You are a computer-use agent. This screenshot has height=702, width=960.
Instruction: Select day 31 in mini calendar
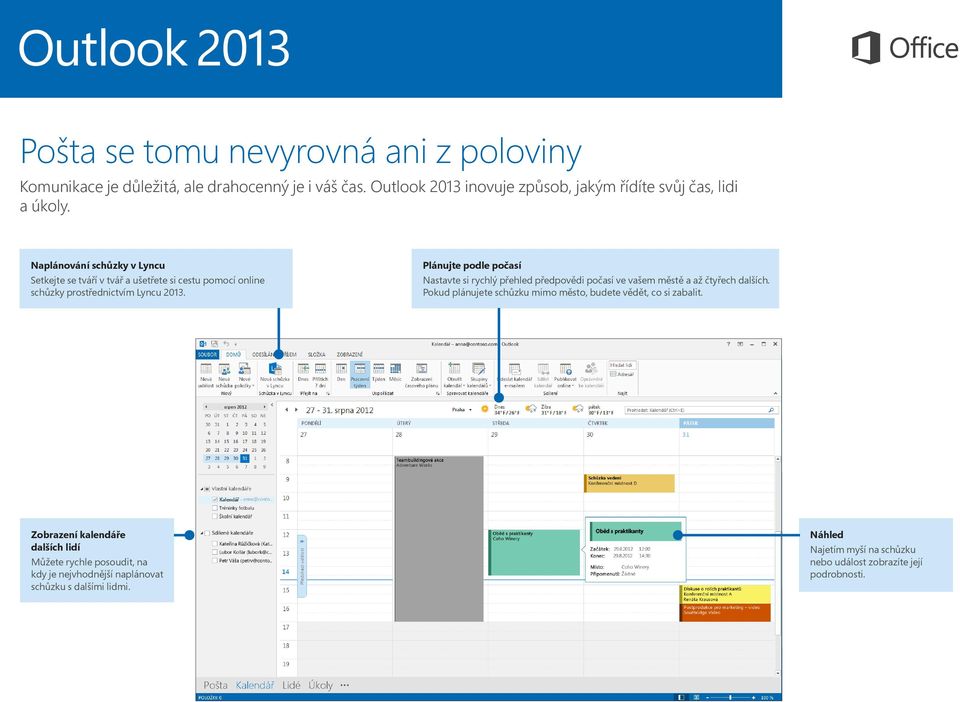[245, 458]
